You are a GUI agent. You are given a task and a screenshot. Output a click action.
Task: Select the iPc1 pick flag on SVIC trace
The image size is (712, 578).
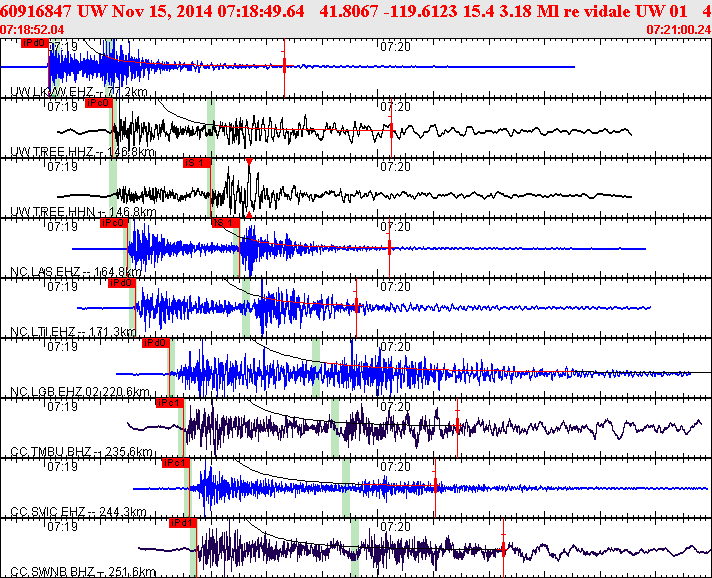(x=176, y=463)
